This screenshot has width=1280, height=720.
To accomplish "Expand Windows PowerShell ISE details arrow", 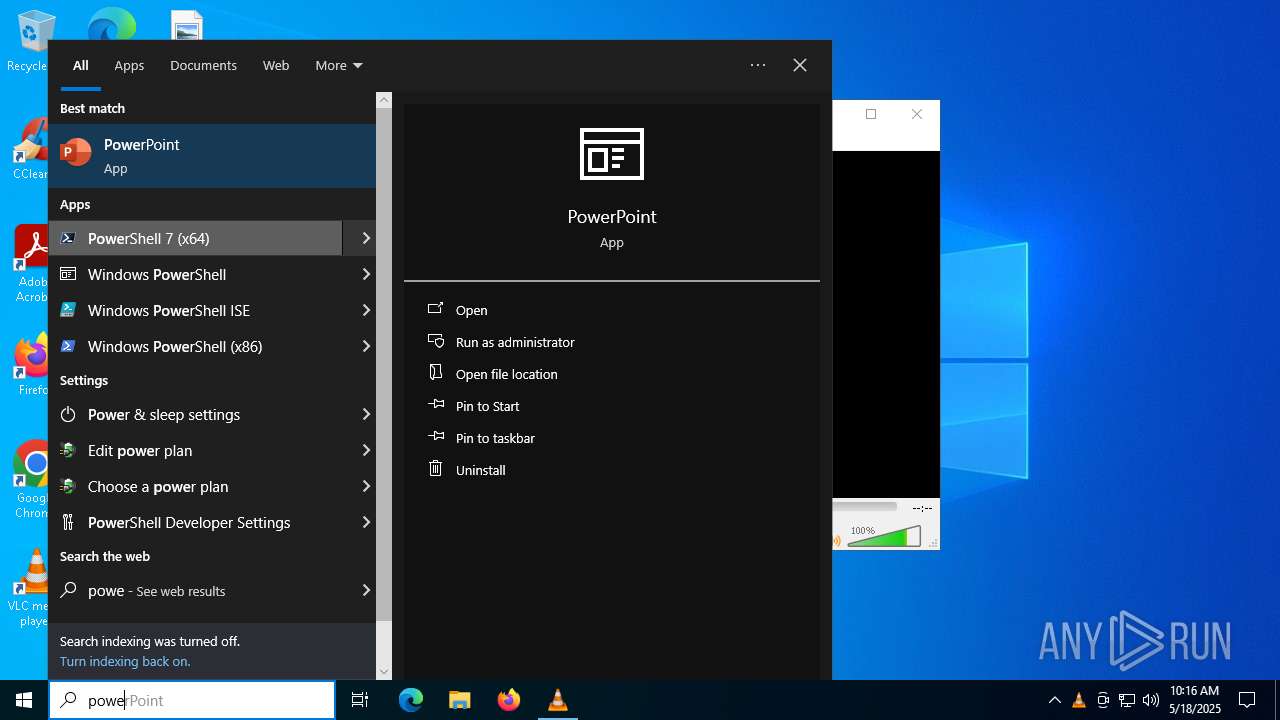I will 366,310.
